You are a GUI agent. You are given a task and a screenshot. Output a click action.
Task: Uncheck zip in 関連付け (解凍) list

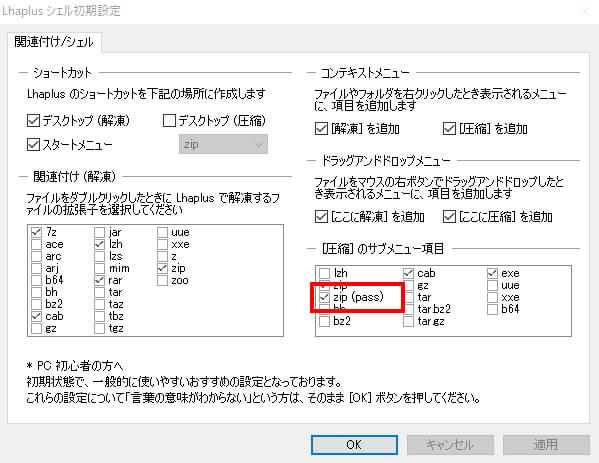click(162, 268)
